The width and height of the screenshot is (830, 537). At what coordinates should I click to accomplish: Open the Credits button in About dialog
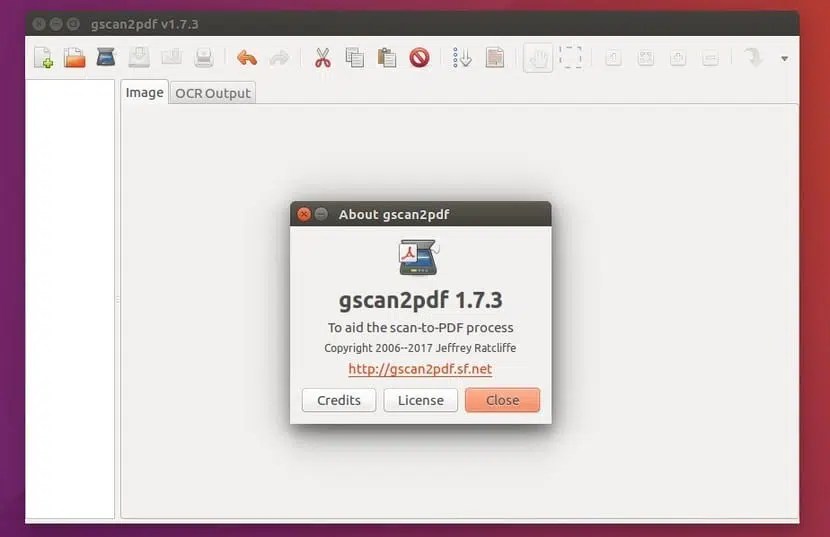pos(339,400)
